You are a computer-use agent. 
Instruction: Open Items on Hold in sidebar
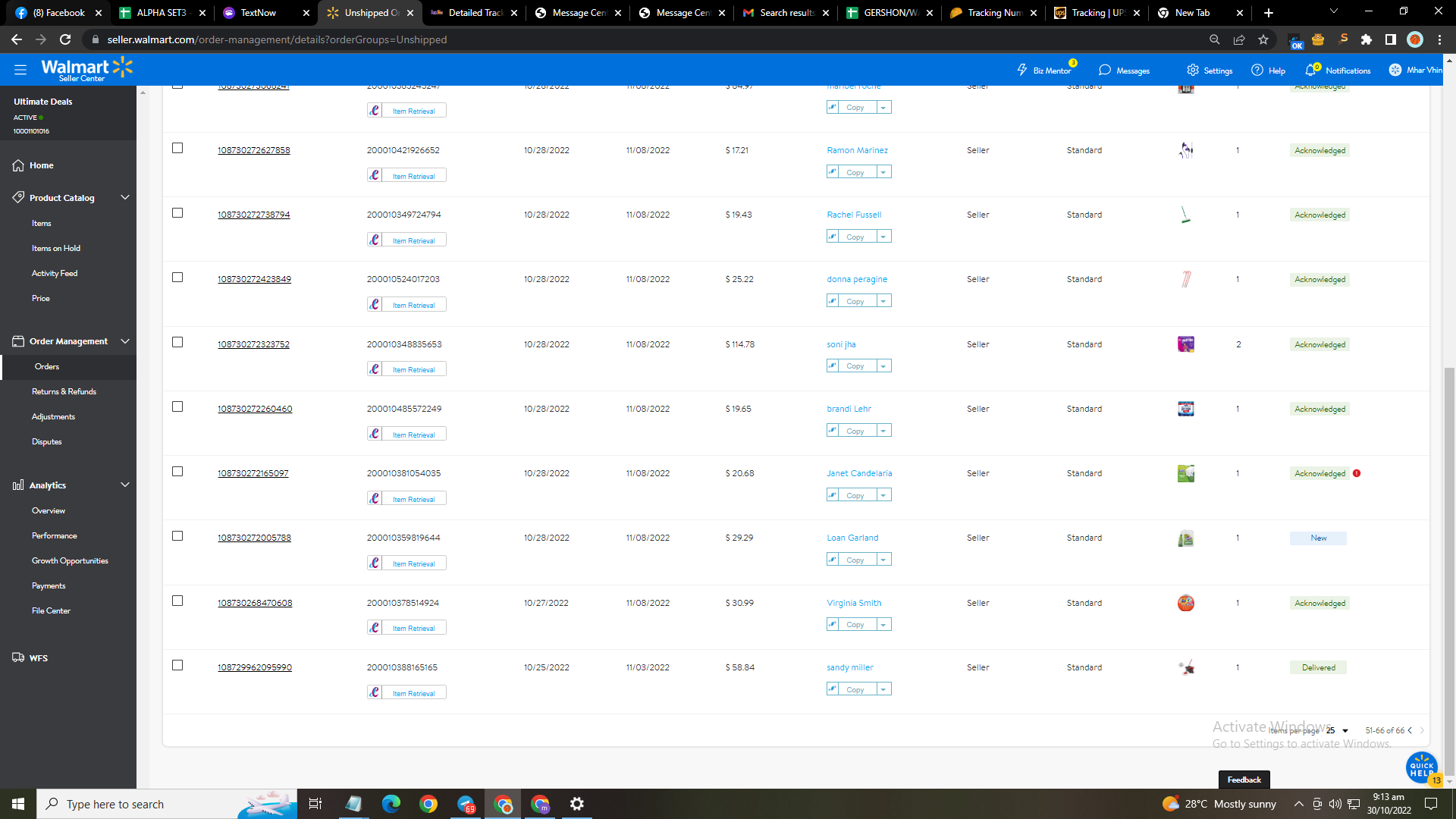coord(55,248)
